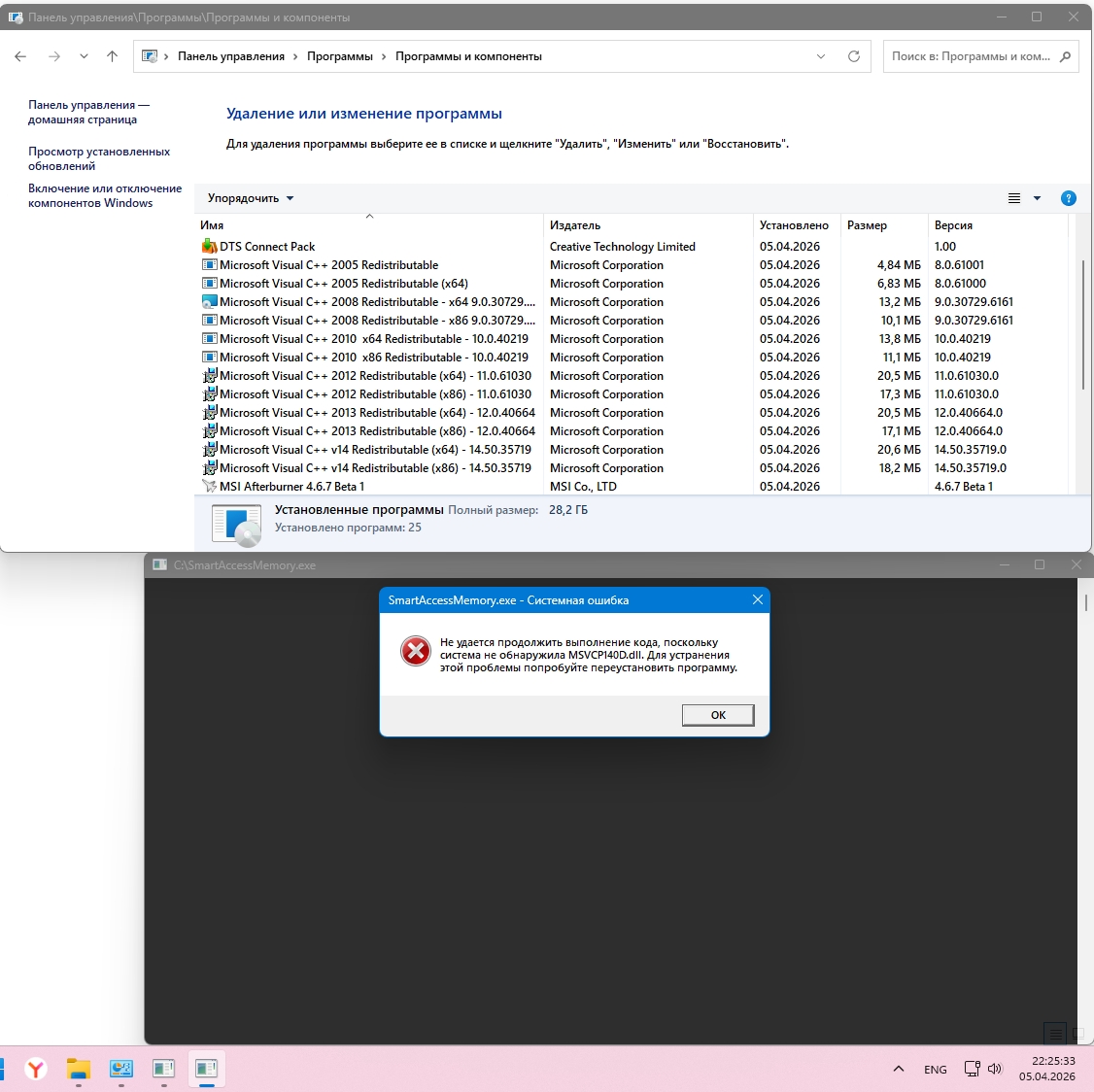1094x1092 pixels.
Task: Go forward in Control Panel navigation
Action: 53,56
